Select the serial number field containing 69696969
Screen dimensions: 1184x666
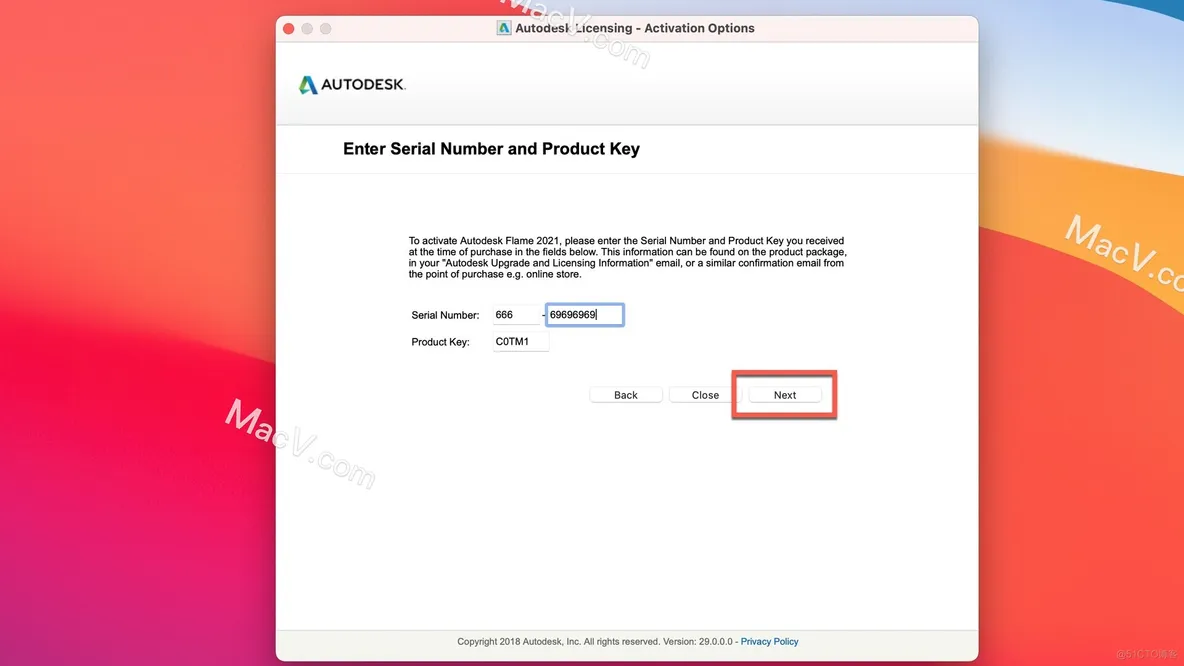tap(584, 315)
